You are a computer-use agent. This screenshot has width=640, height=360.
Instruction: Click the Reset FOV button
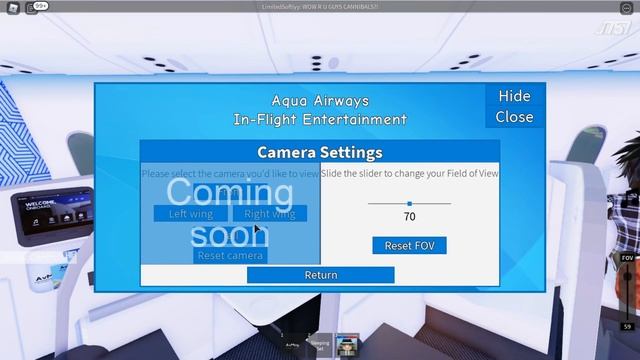point(409,245)
